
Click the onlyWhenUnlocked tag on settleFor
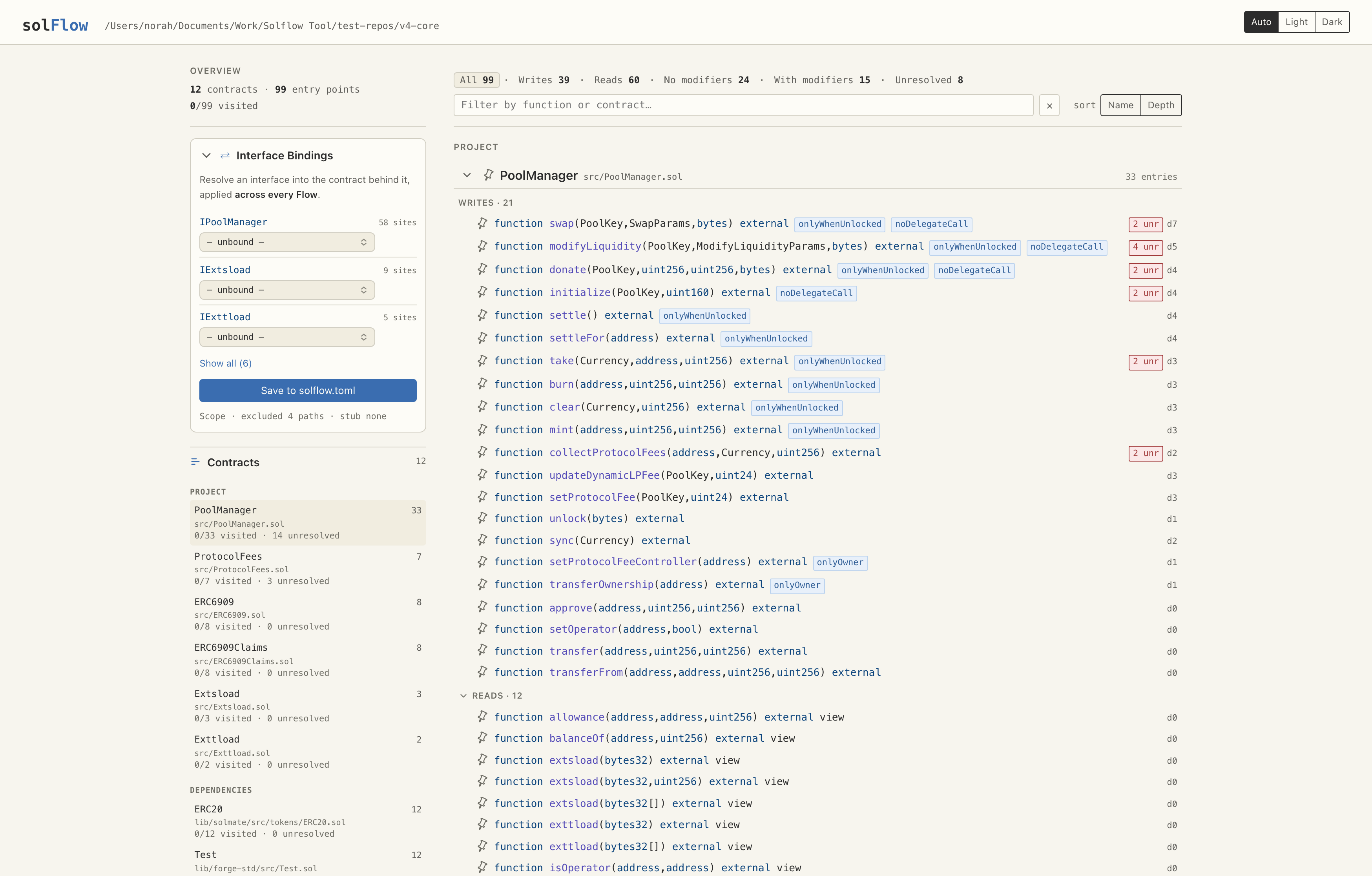coord(766,339)
